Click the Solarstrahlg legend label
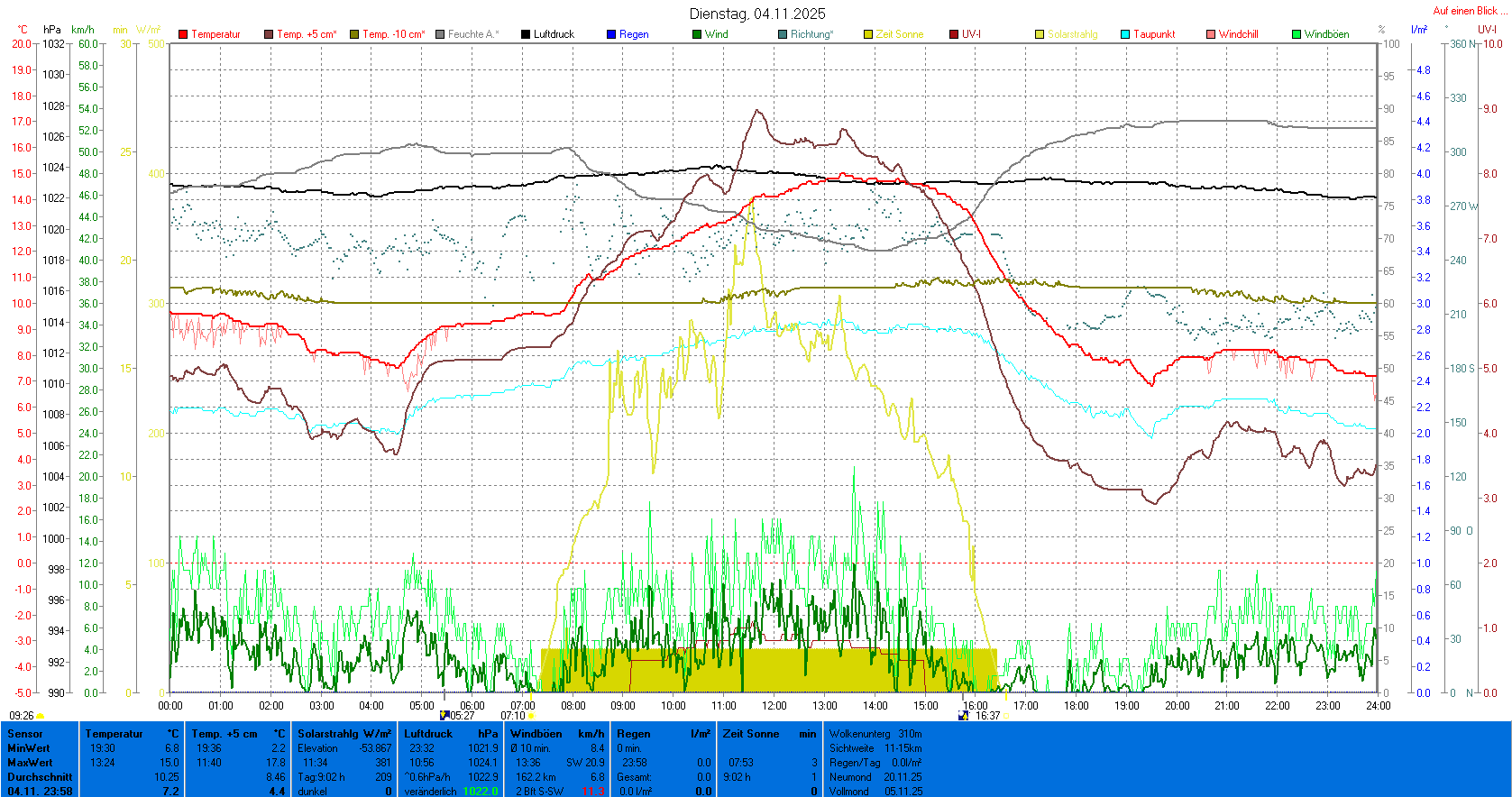This screenshot has width=1512, height=797. [1072, 34]
